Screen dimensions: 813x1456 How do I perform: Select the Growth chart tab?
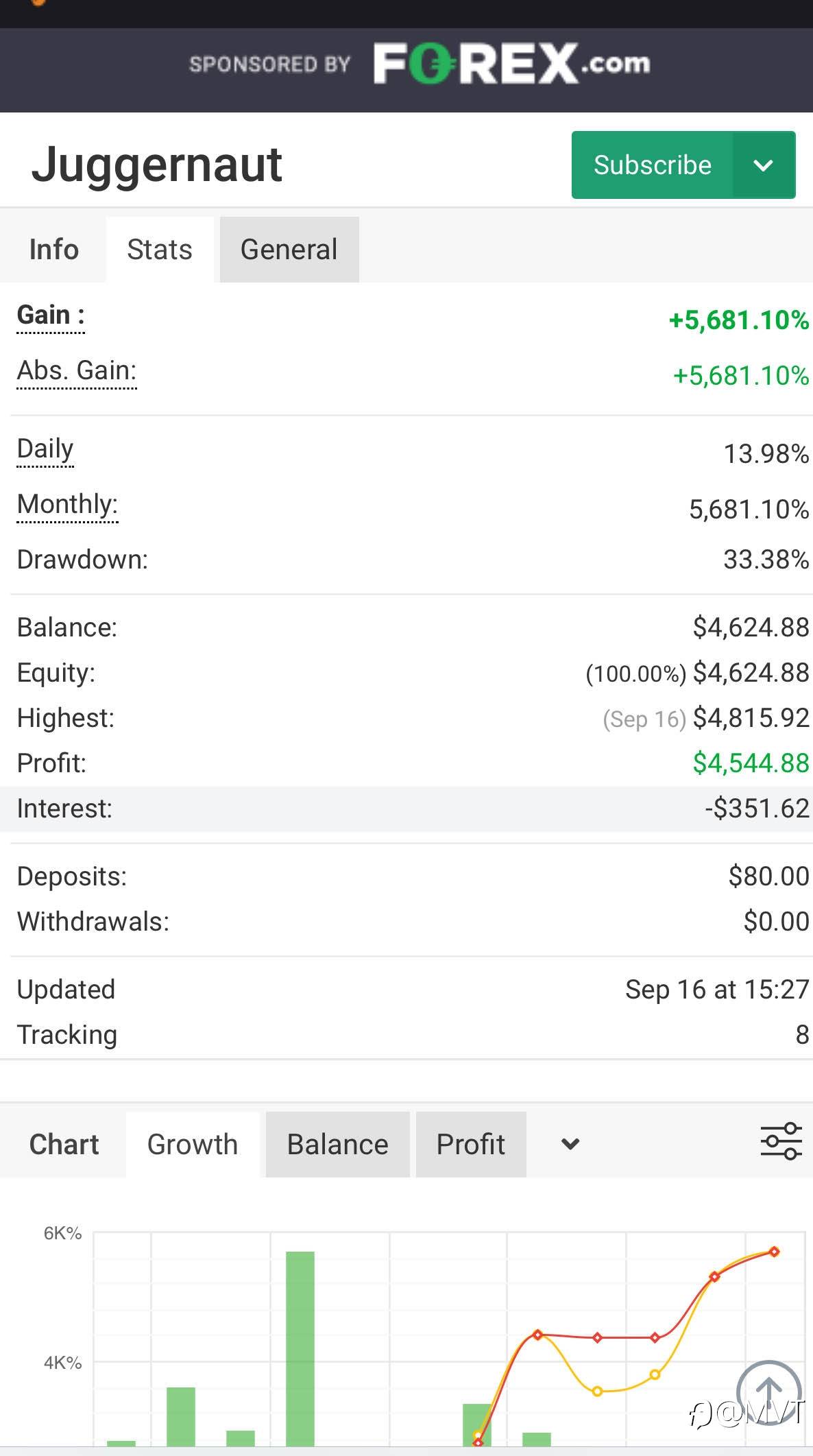(193, 1145)
